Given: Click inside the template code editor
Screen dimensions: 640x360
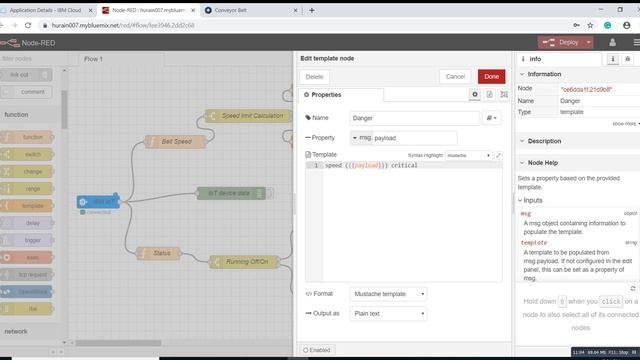Looking at the screenshot, I should tap(412, 222).
